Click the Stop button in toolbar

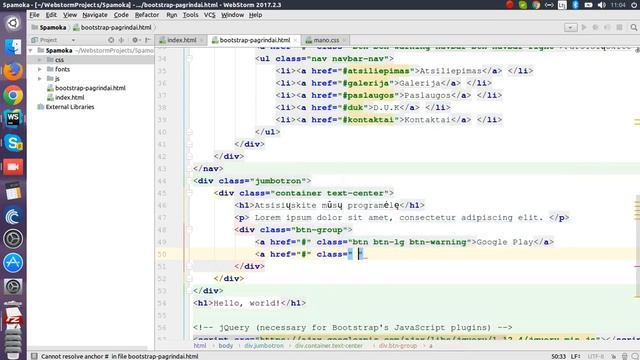pos(619,27)
